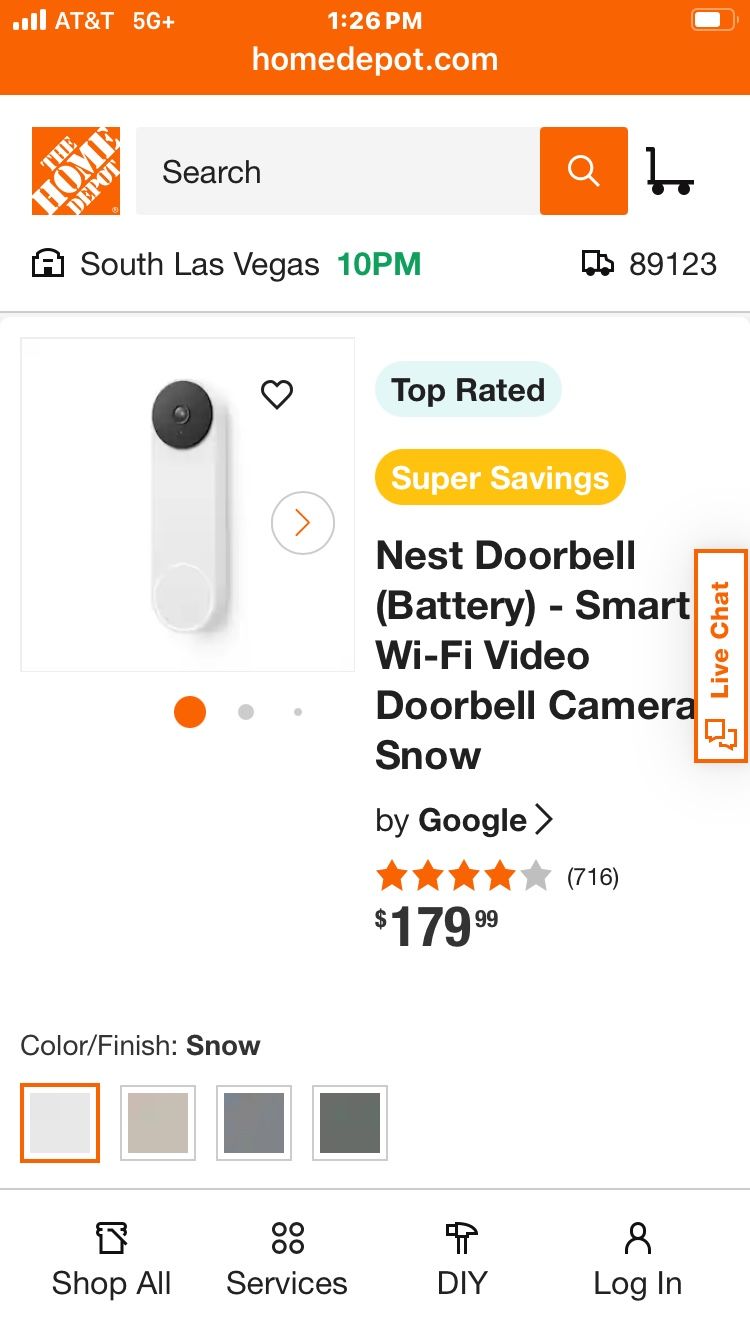Tap the store location icon
The height and width of the screenshot is (1334, 750).
click(47, 264)
